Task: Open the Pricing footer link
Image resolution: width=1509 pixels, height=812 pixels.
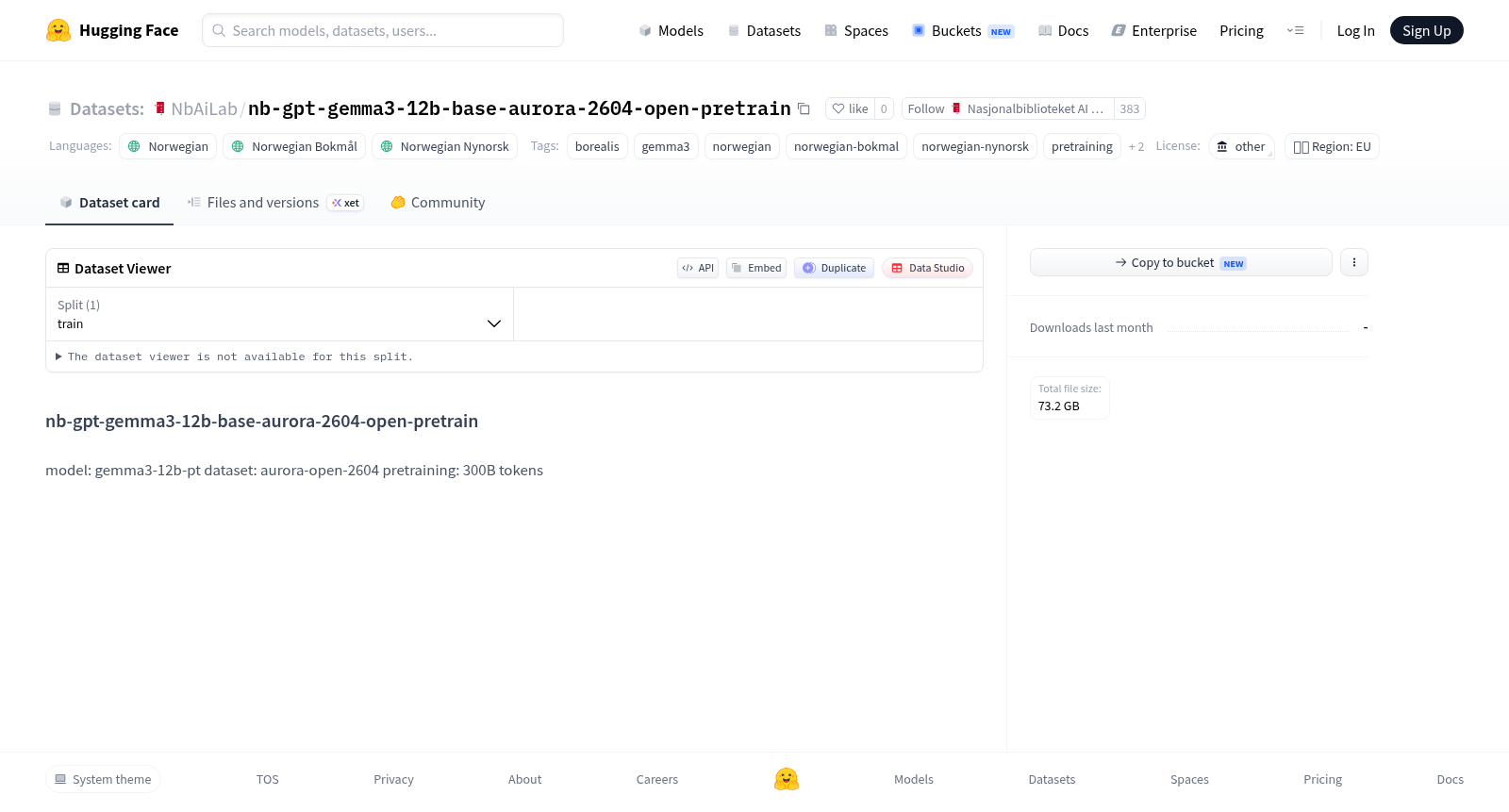Action: pyautogui.click(x=1322, y=779)
